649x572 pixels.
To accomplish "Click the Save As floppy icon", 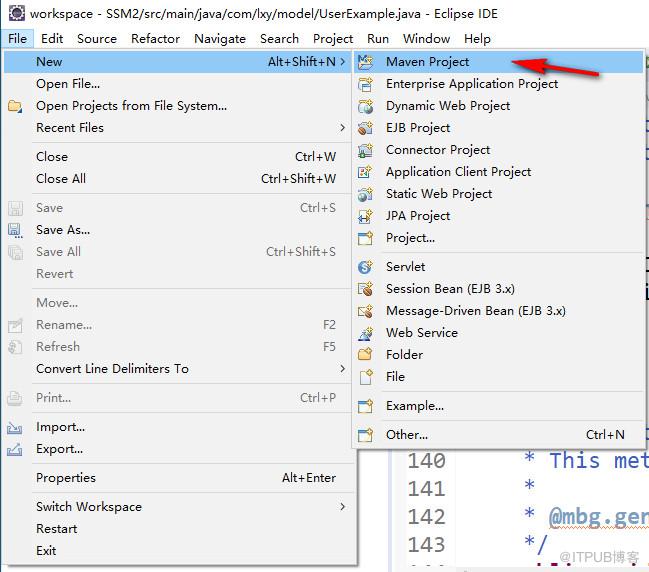I will [x=15, y=230].
